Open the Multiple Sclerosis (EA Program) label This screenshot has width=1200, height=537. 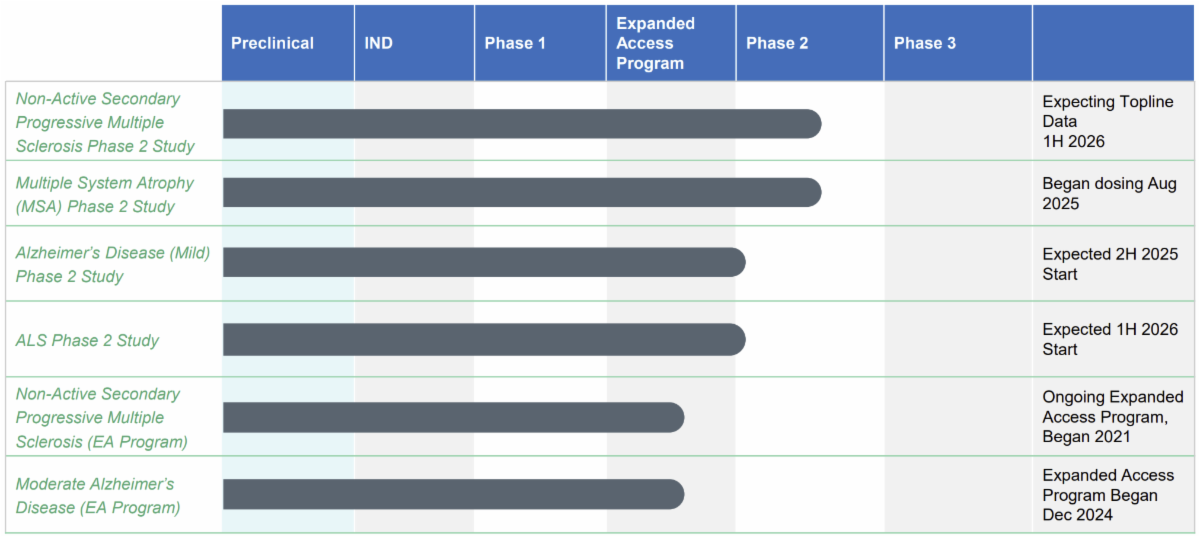click(x=101, y=417)
